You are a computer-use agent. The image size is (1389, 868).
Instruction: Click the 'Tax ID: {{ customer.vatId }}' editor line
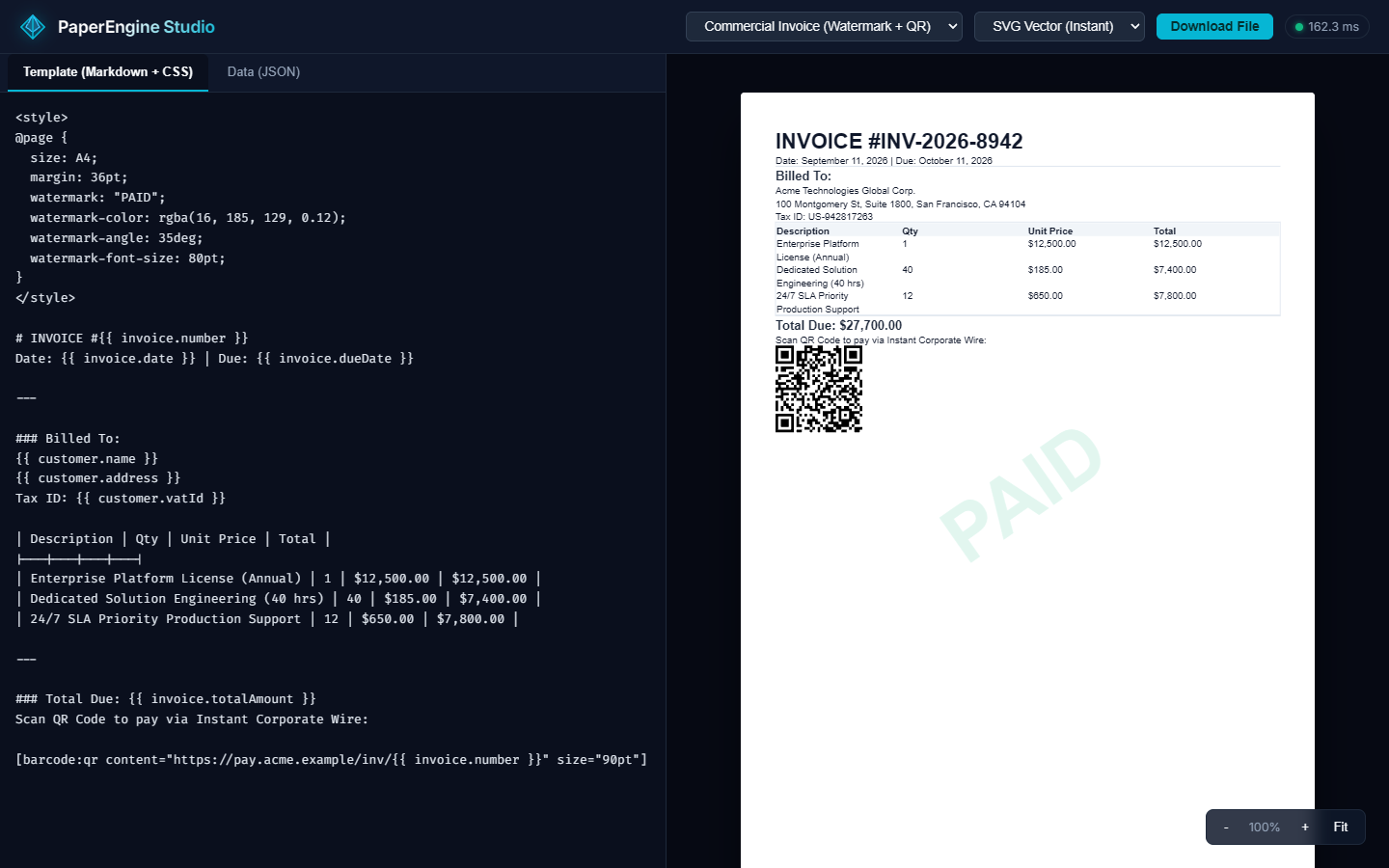coord(121,499)
